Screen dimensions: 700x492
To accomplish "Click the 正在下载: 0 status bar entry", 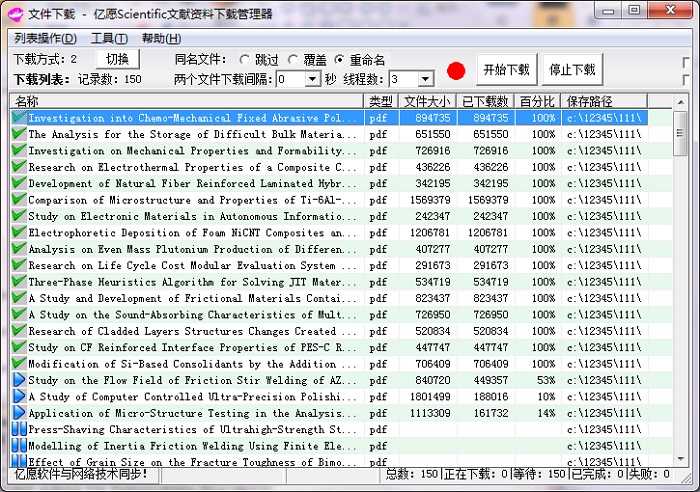I will click(476, 474).
